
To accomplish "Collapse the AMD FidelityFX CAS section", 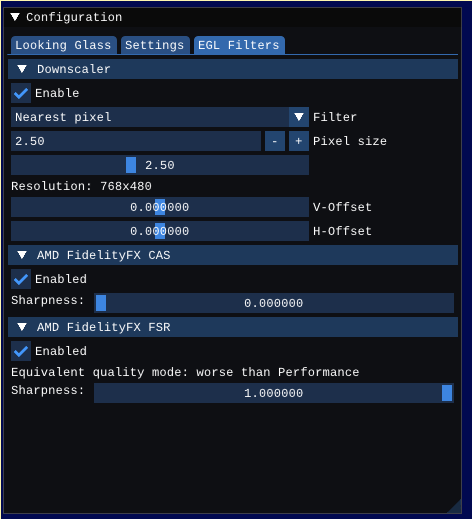I will point(22,255).
